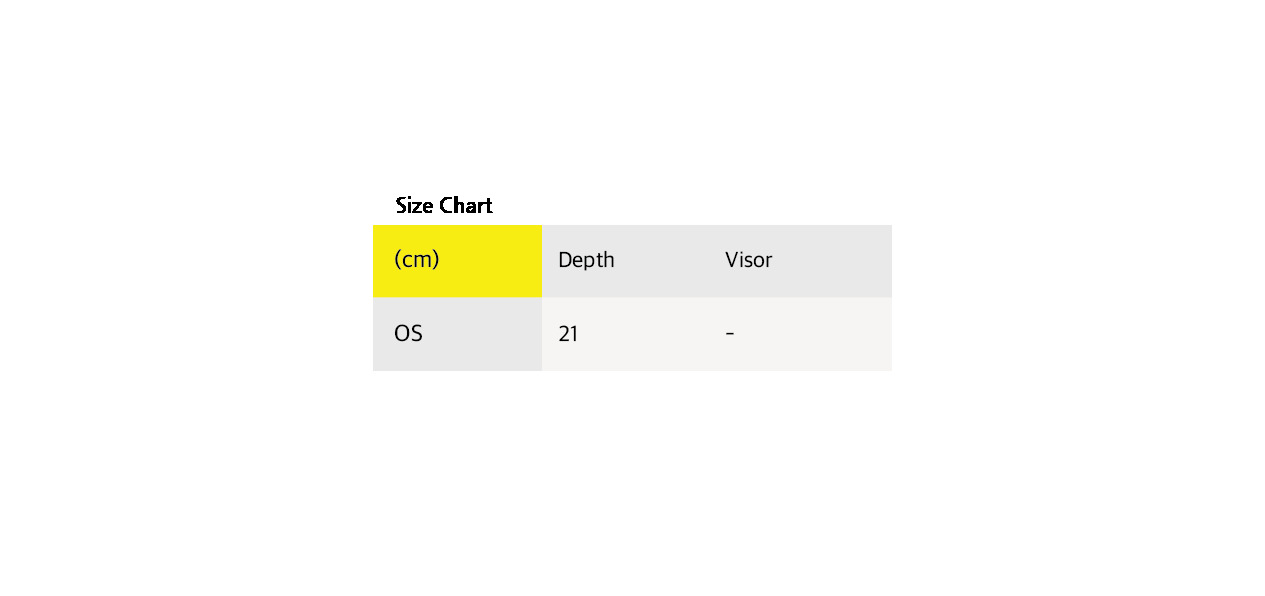Click the Depth column header
The width and height of the screenshot is (1265, 596).
(x=586, y=260)
